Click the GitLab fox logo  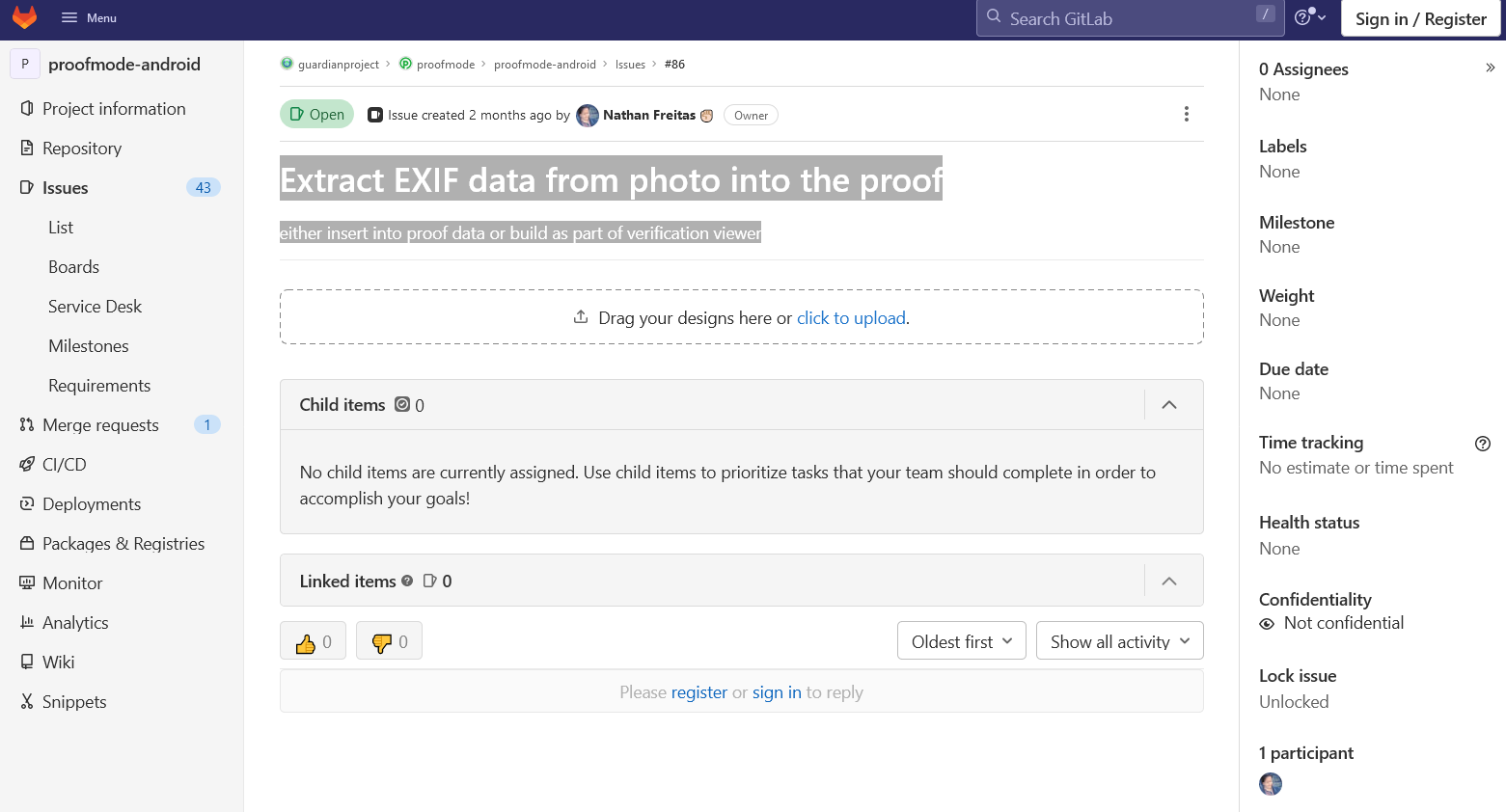tap(24, 17)
